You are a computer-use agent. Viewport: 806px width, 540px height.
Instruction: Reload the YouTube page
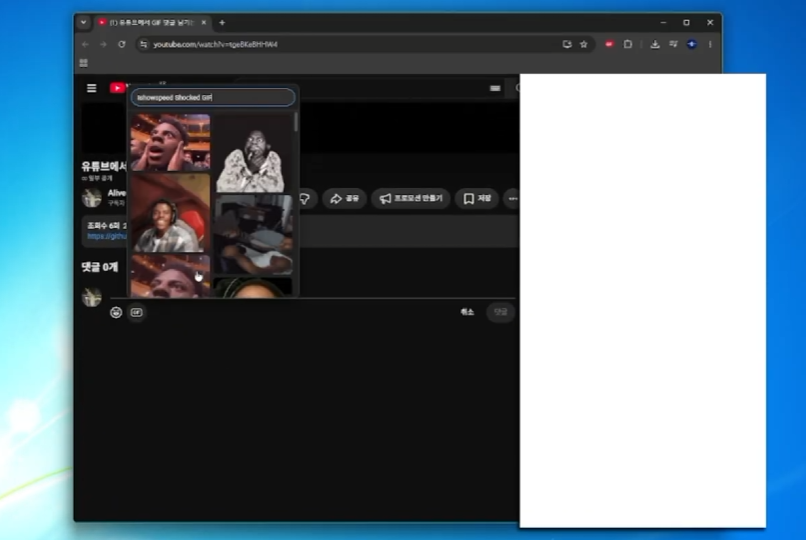click(122, 45)
